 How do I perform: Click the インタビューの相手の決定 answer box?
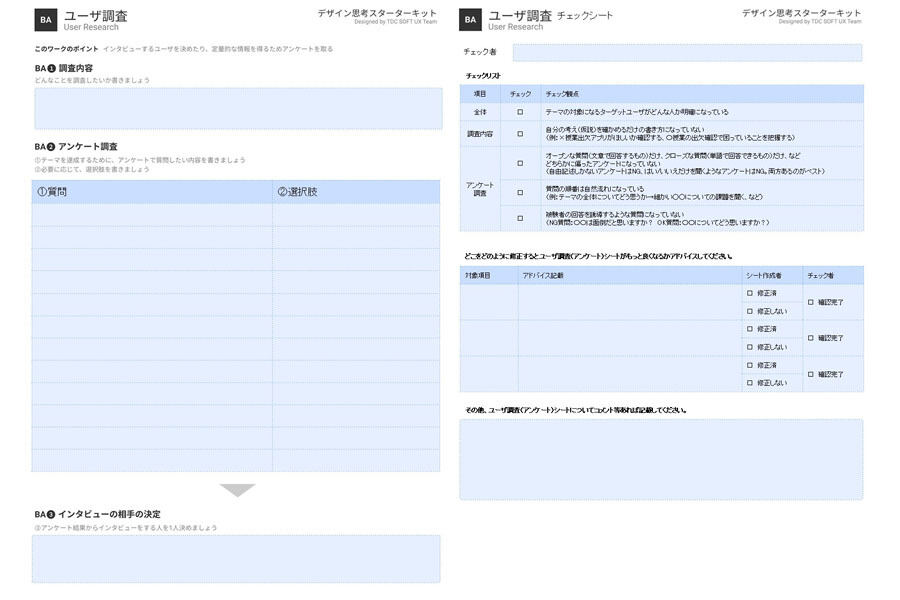point(236,559)
